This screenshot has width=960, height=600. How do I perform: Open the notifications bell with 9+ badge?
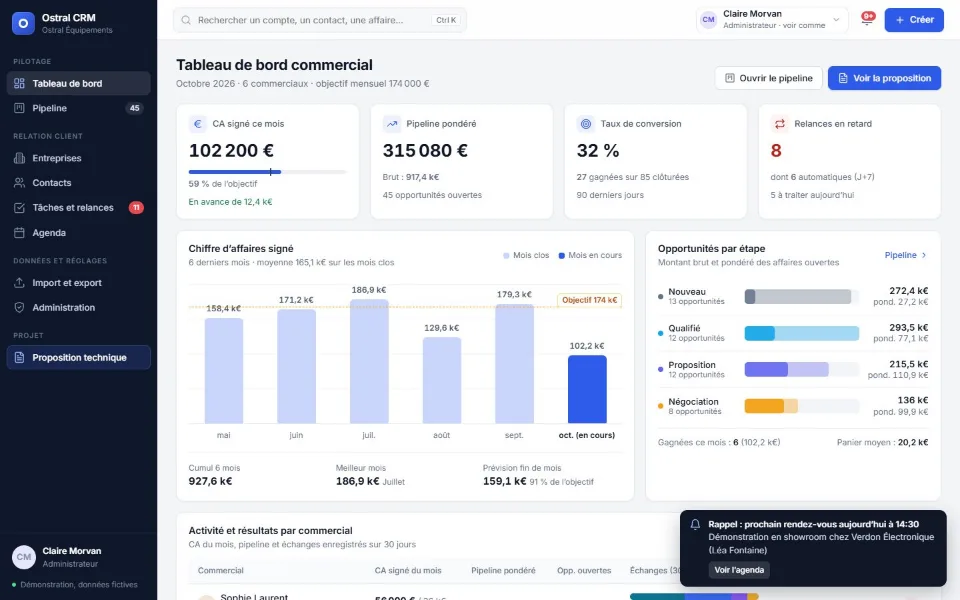point(867,19)
